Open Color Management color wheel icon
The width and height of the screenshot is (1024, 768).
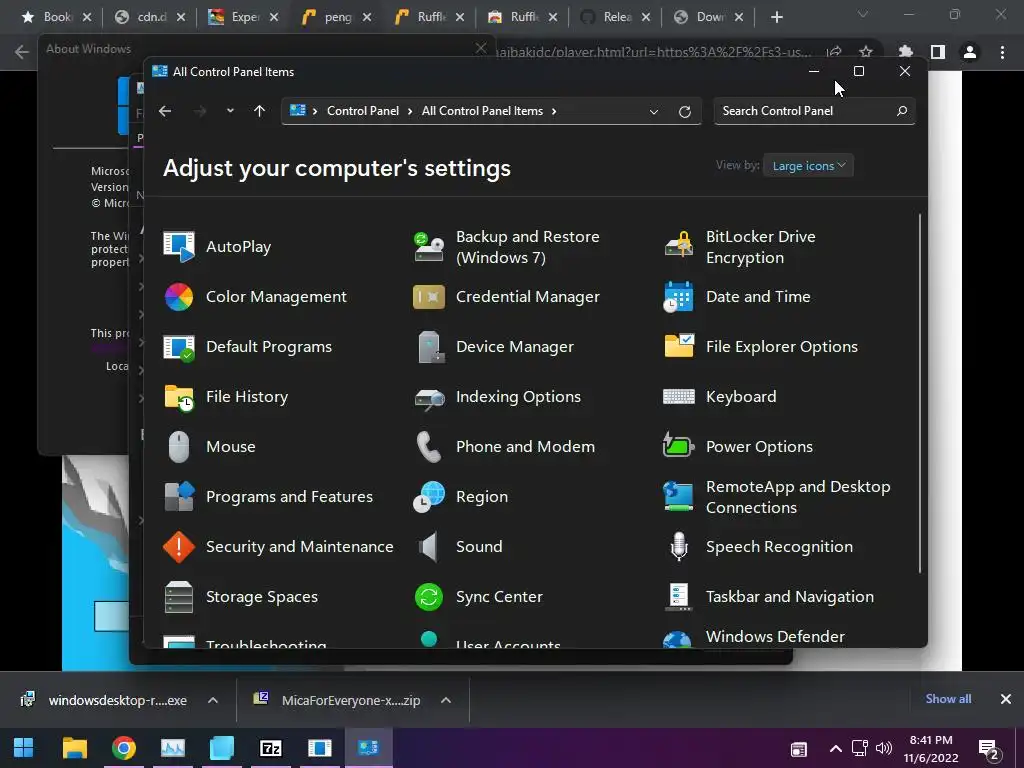tap(178, 296)
